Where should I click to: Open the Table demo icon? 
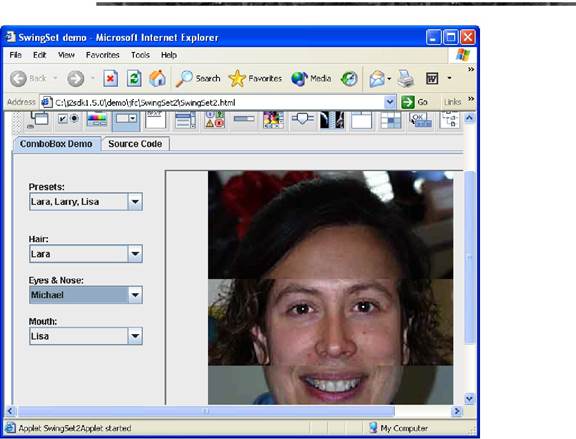pyautogui.click(x=390, y=120)
